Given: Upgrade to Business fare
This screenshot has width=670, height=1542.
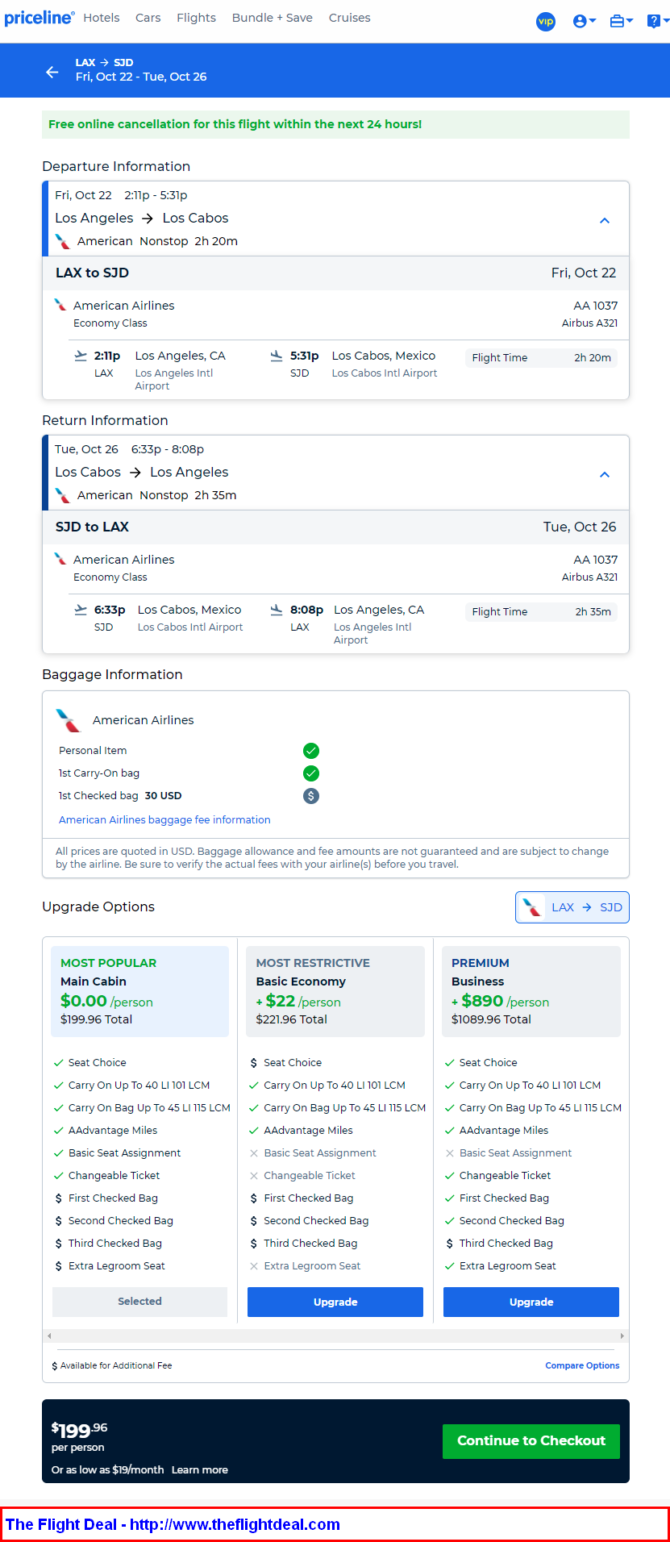Looking at the screenshot, I should click(x=531, y=1302).
